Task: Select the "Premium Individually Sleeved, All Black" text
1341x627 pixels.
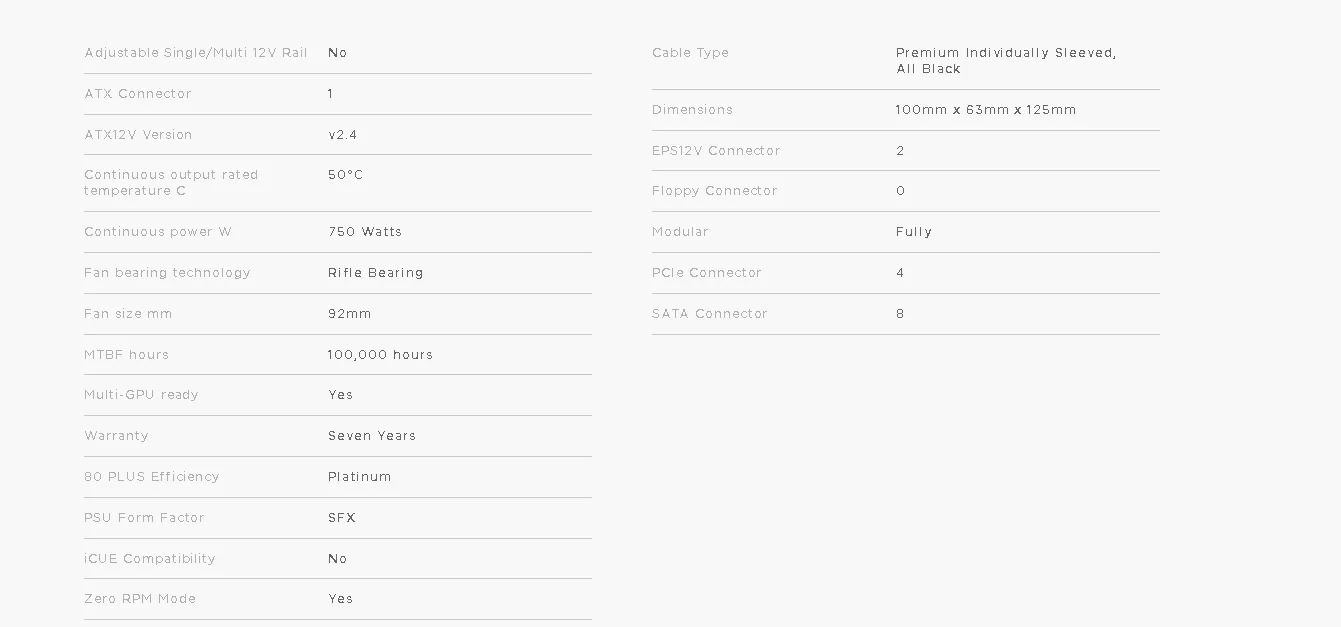Action: (x=1005, y=61)
